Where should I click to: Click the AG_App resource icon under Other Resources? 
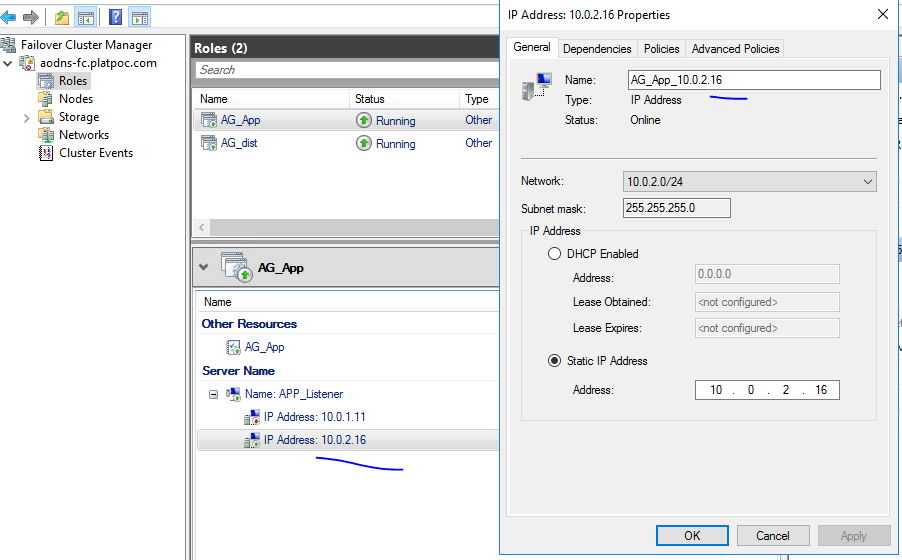233,347
